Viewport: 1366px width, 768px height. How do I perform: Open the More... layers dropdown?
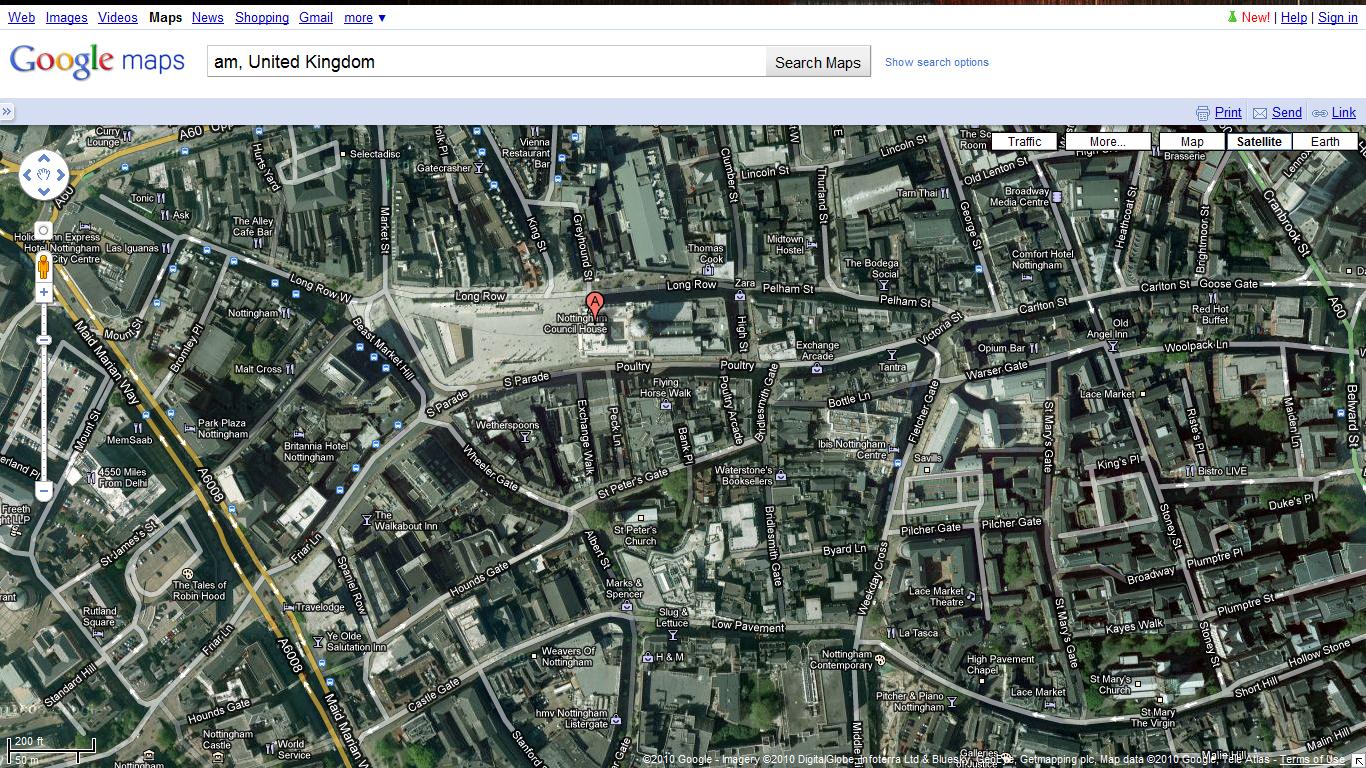click(x=1107, y=142)
